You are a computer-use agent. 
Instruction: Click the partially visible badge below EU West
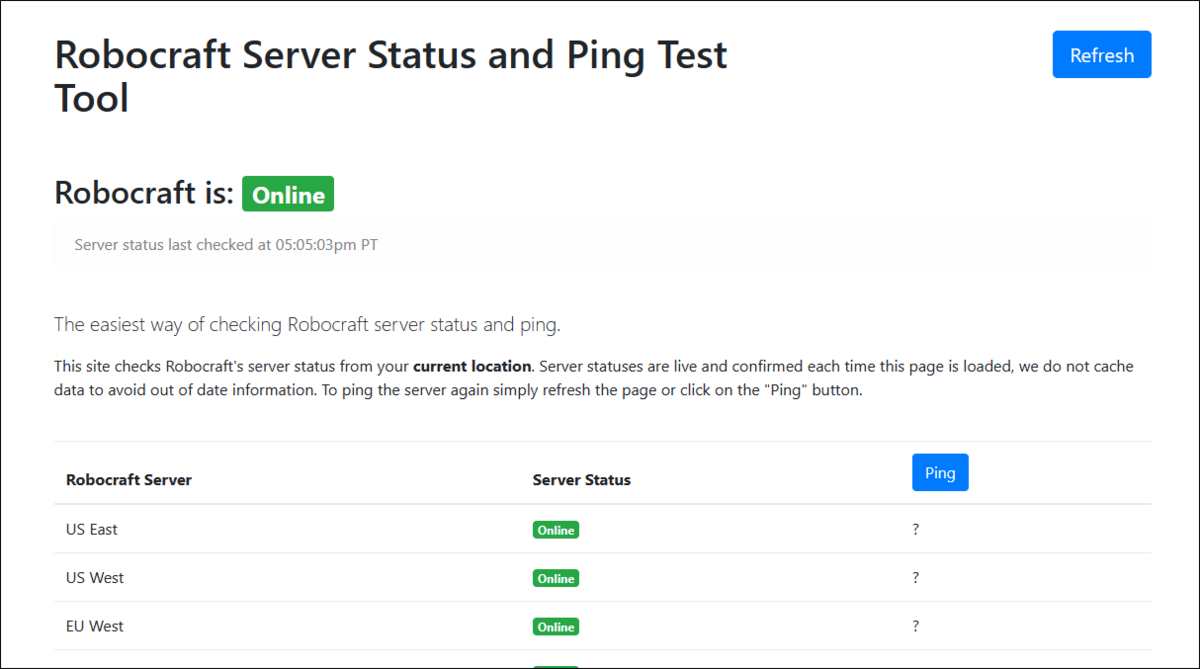click(555, 666)
